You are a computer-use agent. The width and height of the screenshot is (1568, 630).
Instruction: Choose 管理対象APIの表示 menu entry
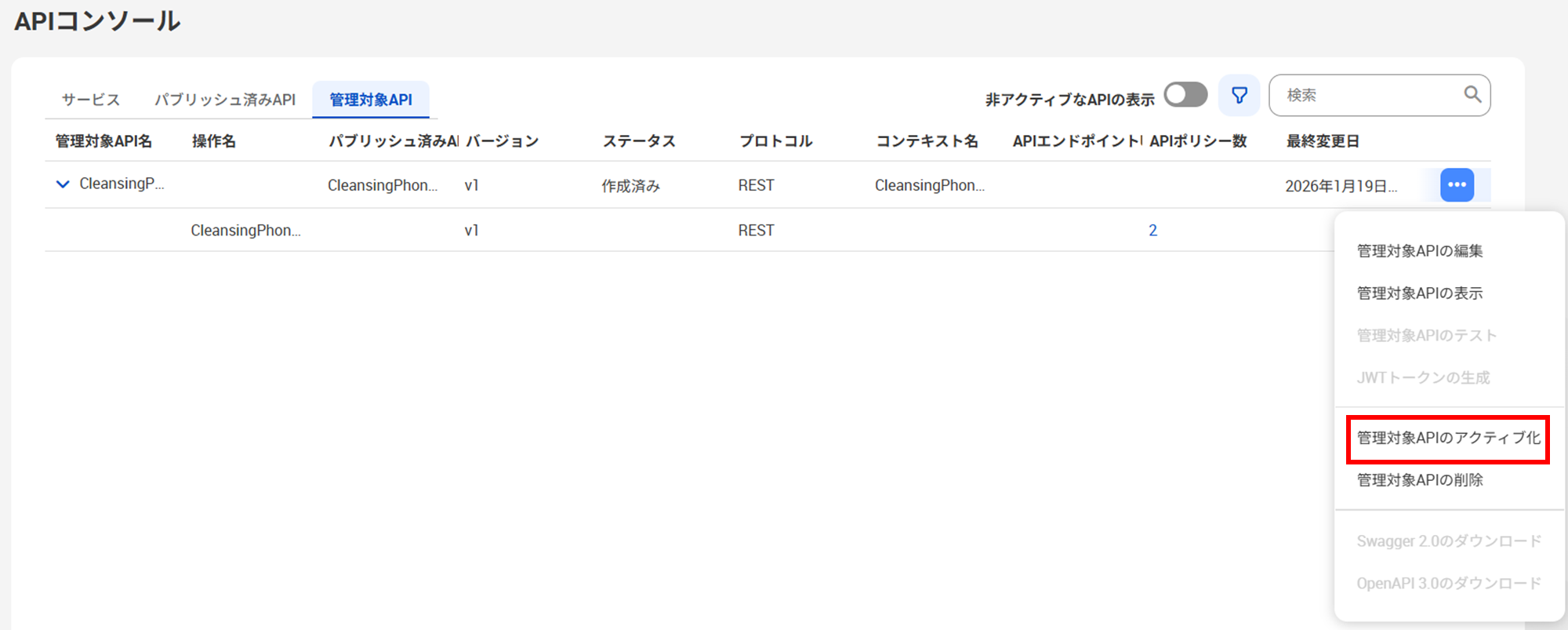1420,293
